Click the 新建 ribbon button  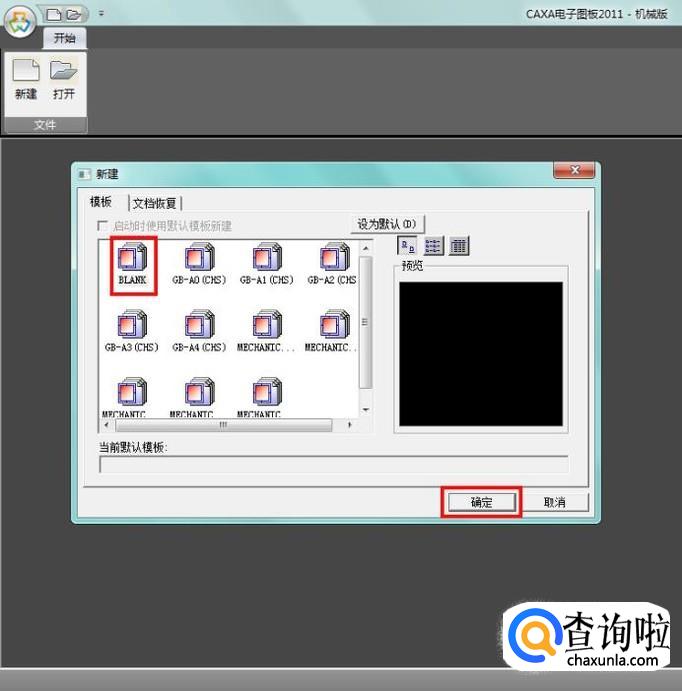[x=26, y=80]
